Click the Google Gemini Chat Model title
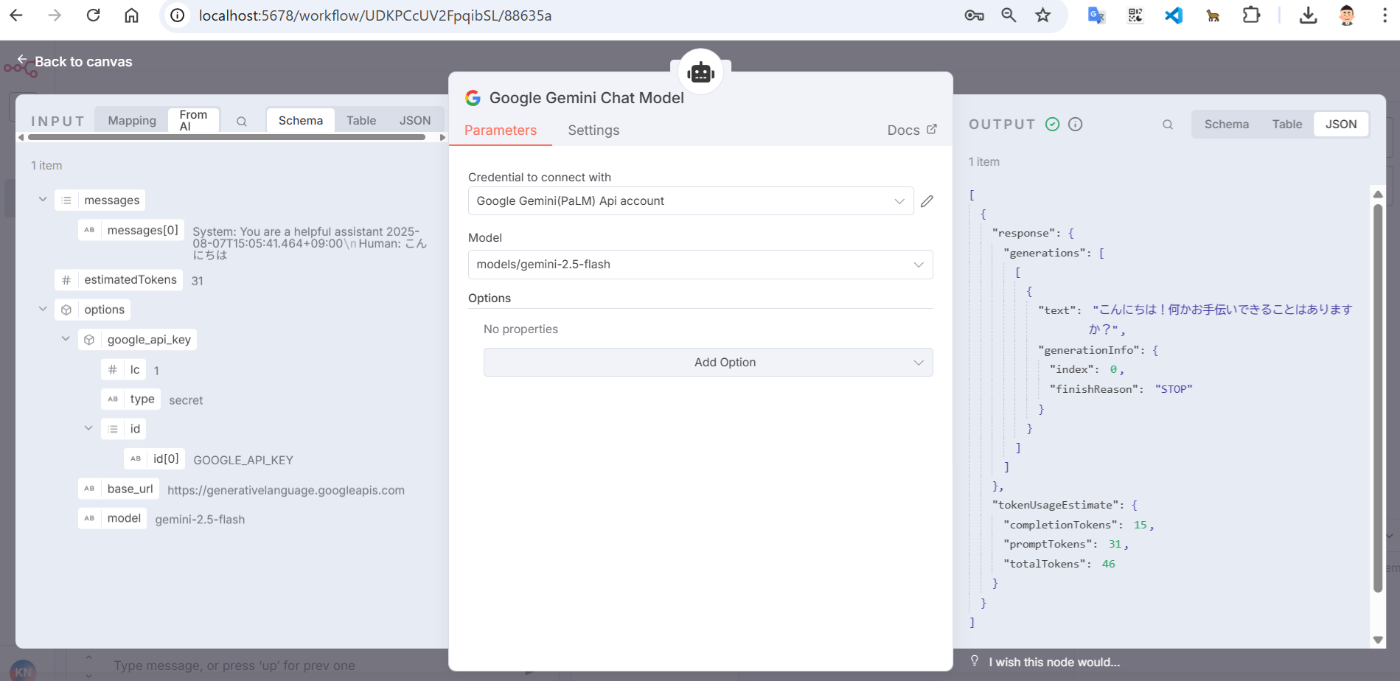Screen dimensions: 1400x681 (x=586, y=98)
